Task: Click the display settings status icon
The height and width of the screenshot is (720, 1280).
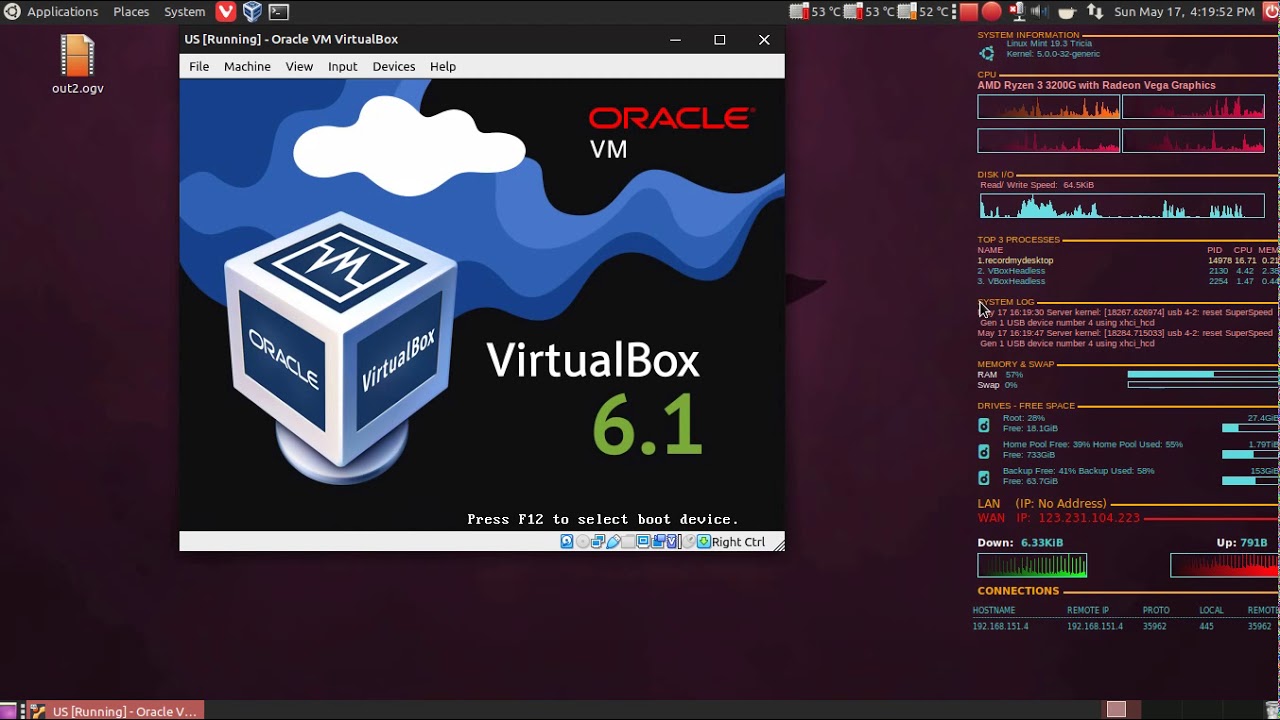Action: (x=643, y=541)
